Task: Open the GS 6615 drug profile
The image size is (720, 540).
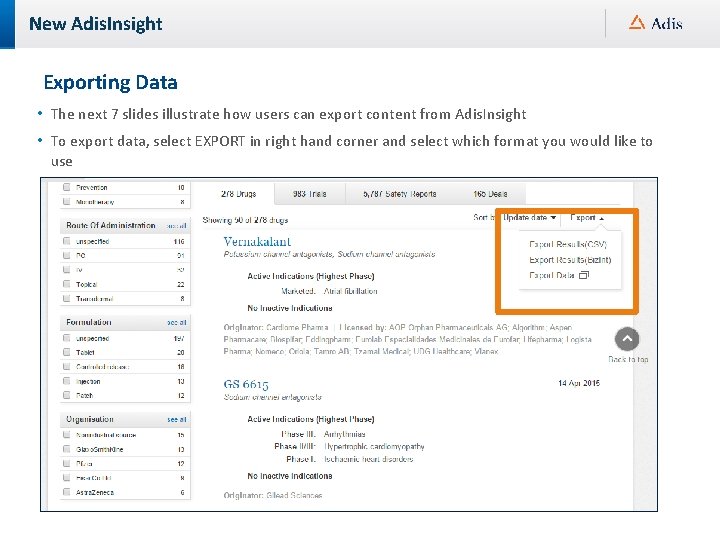Action: (x=246, y=384)
